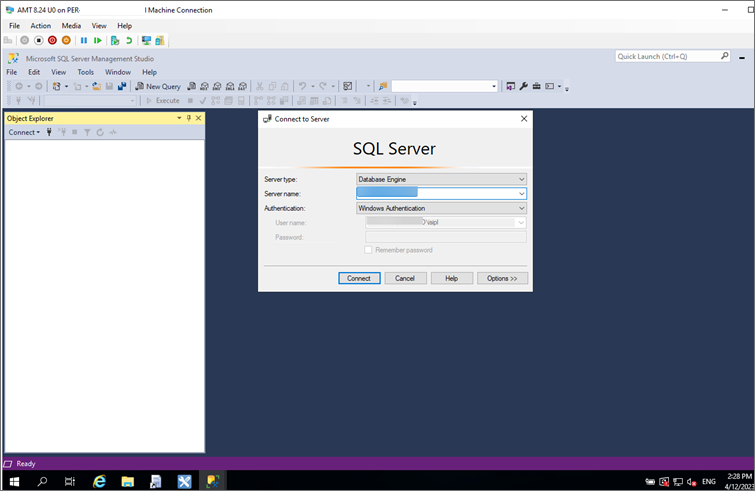This screenshot has width=755, height=491.
Task: Click the Open File folder icon
Action: pyautogui.click(x=96, y=86)
